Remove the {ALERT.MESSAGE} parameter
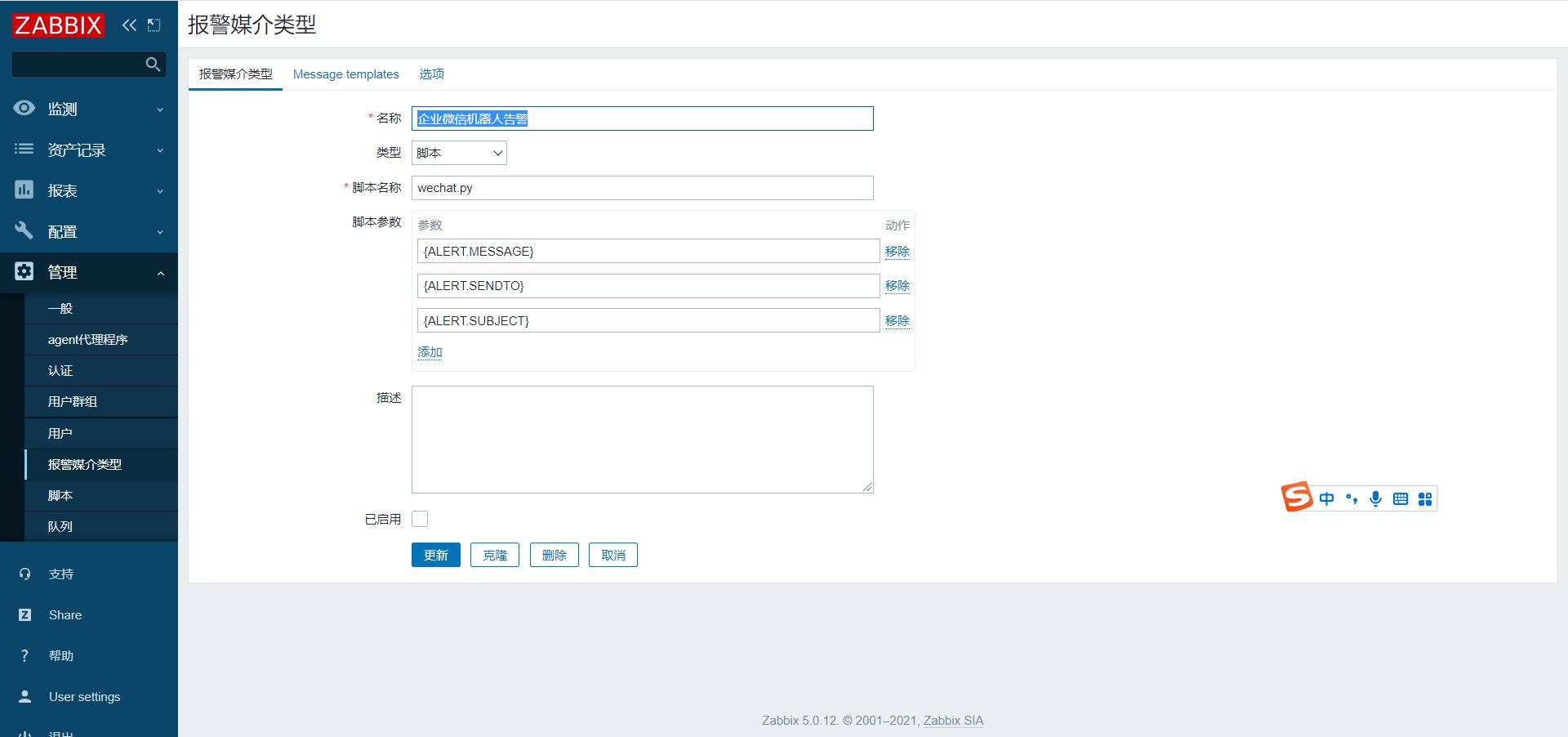Viewport: 1568px width, 737px height. tap(898, 251)
